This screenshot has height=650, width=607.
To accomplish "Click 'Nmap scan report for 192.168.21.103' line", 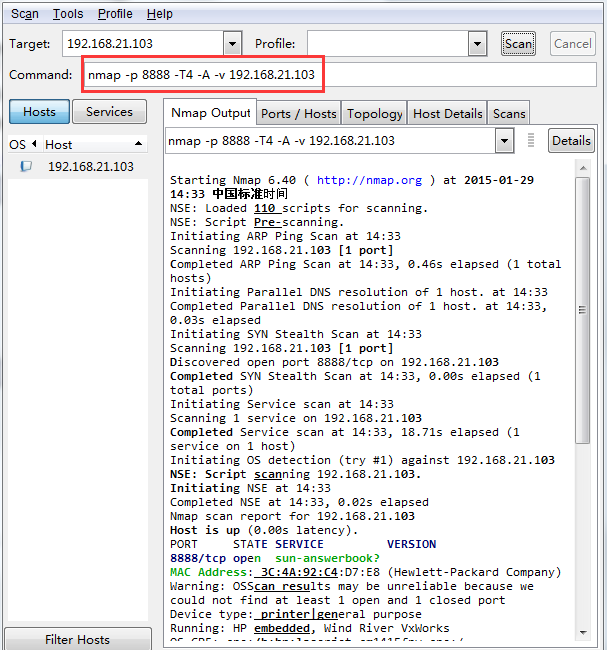I will coord(292,516).
